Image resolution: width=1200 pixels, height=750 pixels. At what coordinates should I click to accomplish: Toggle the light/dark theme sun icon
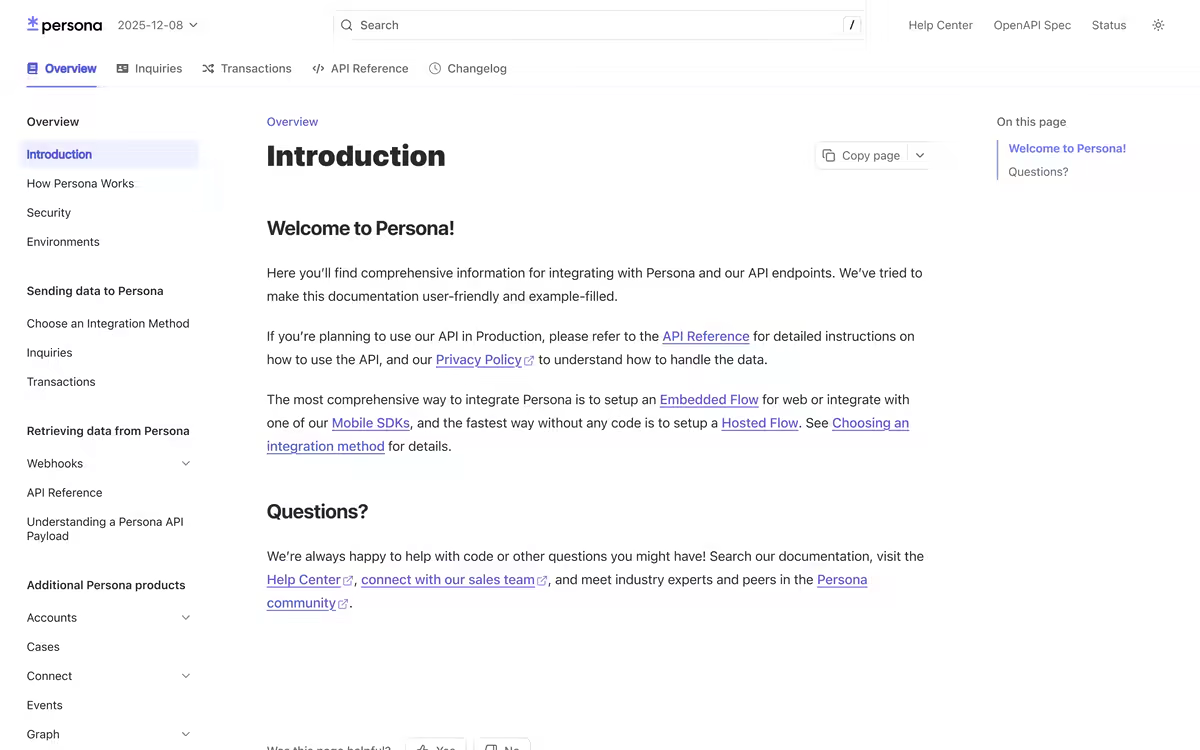[x=1158, y=25]
